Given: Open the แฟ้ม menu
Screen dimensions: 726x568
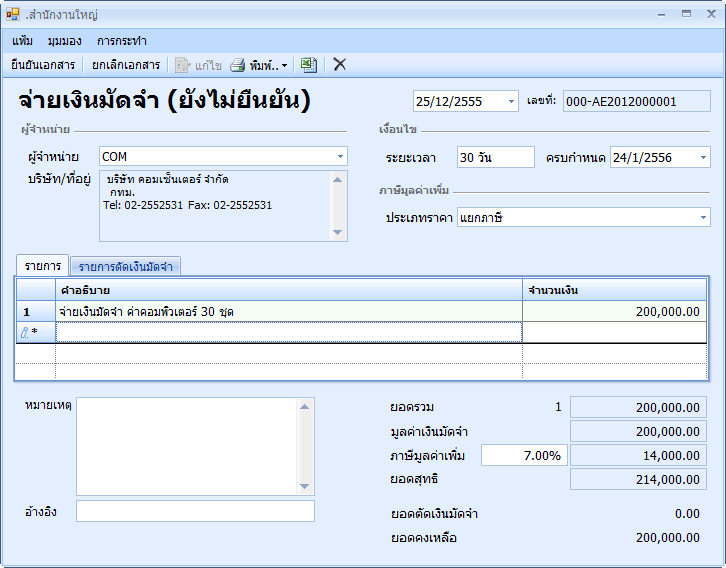Looking at the screenshot, I should pos(23,41).
